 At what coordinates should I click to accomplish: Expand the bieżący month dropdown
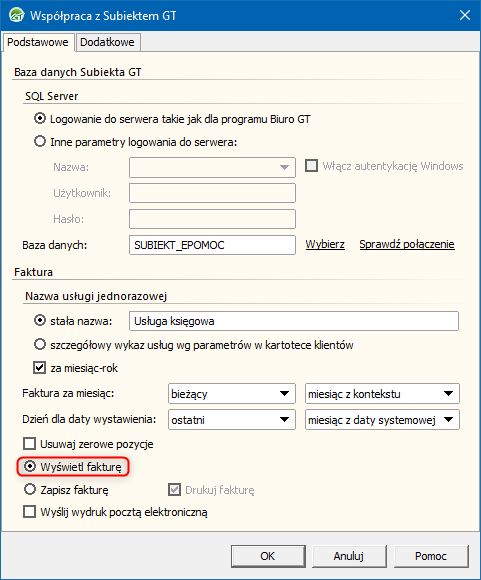click(232, 394)
